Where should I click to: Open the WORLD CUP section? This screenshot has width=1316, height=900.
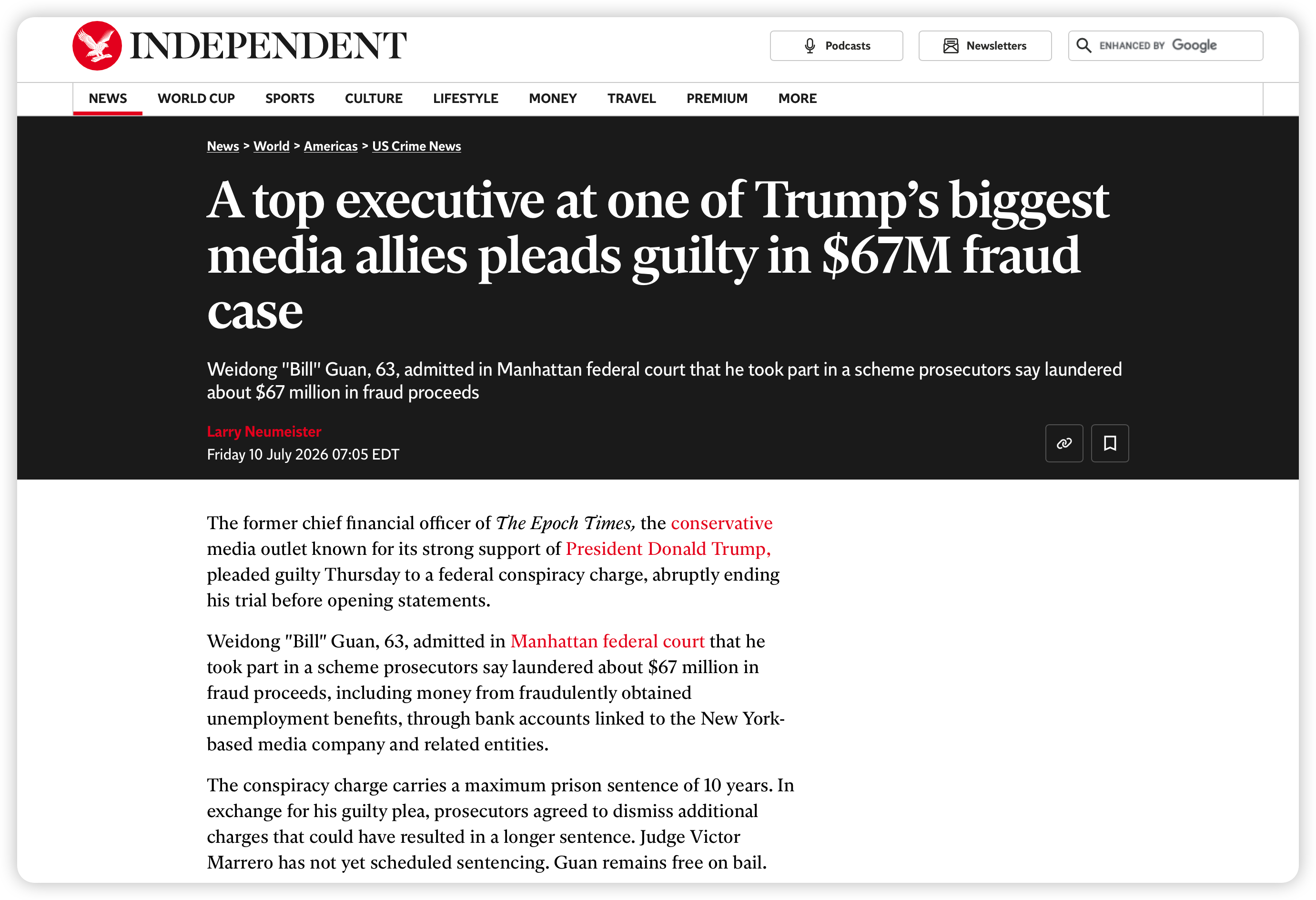196,99
